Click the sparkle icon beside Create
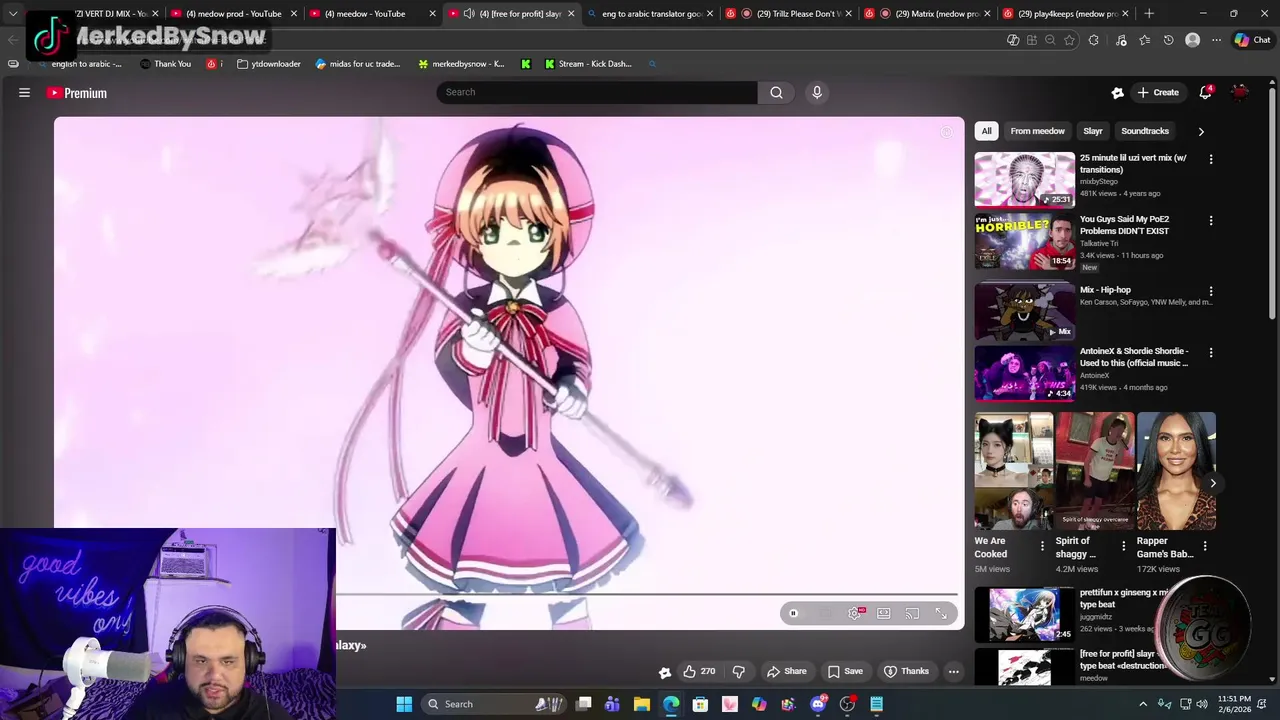The height and width of the screenshot is (720, 1280). [x=1117, y=92]
